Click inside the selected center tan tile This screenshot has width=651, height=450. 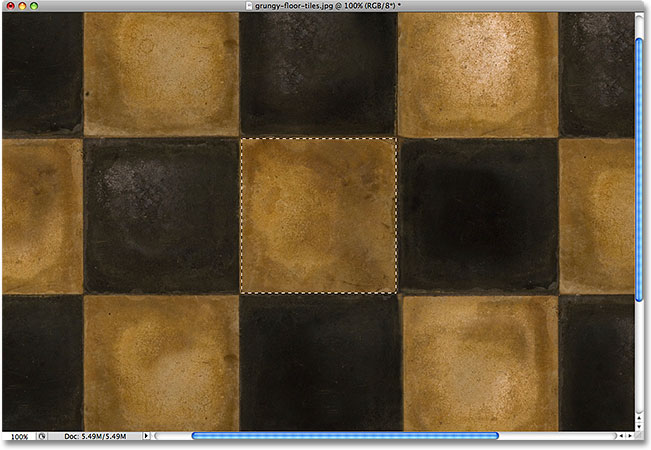318,215
